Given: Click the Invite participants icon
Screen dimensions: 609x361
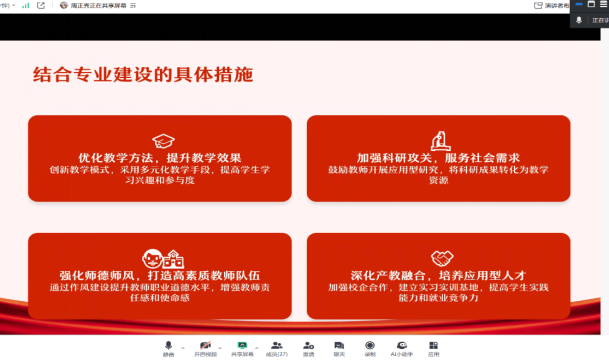Looking at the screenshot, I should (308, 348).
